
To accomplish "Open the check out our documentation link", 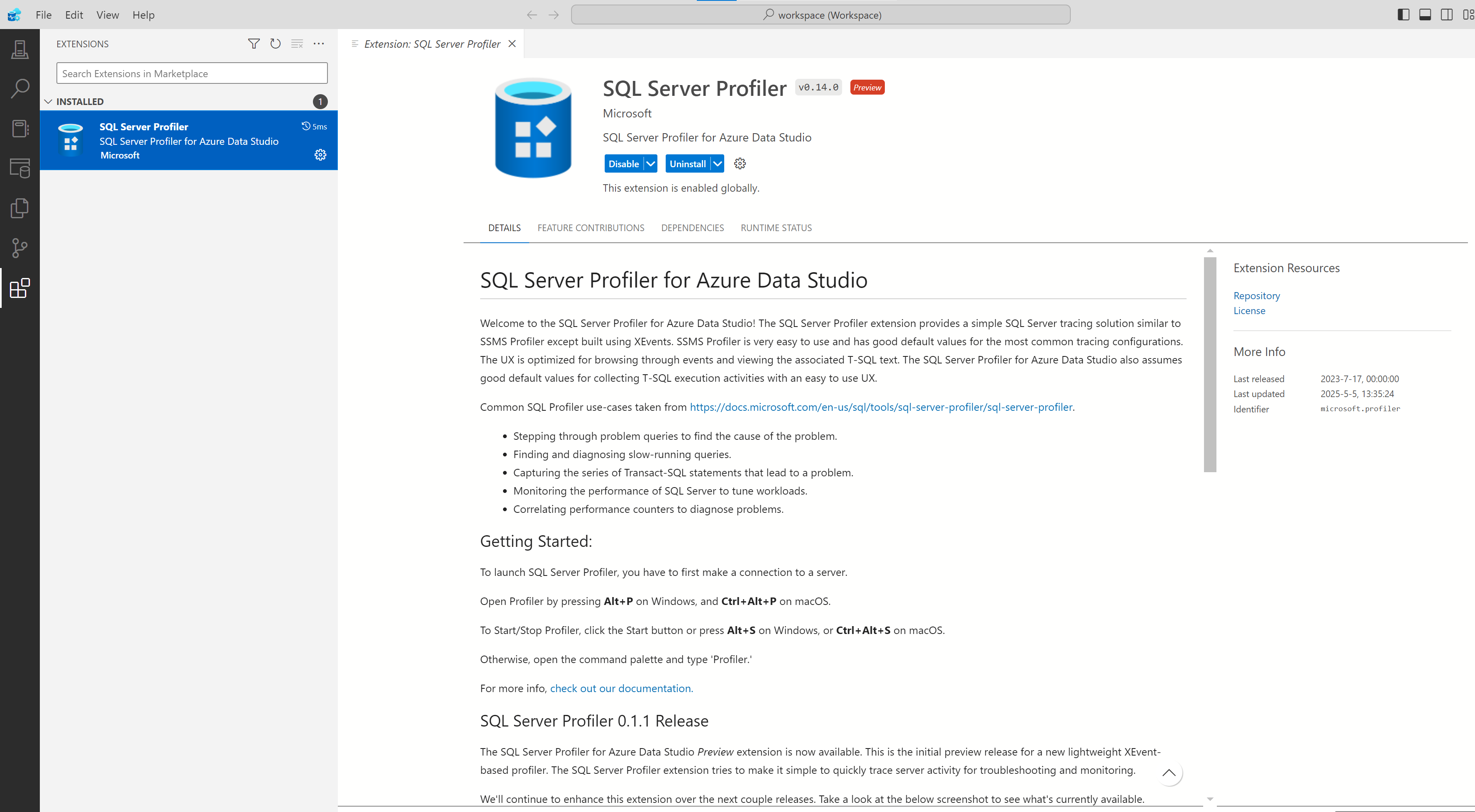I will 621,688.
